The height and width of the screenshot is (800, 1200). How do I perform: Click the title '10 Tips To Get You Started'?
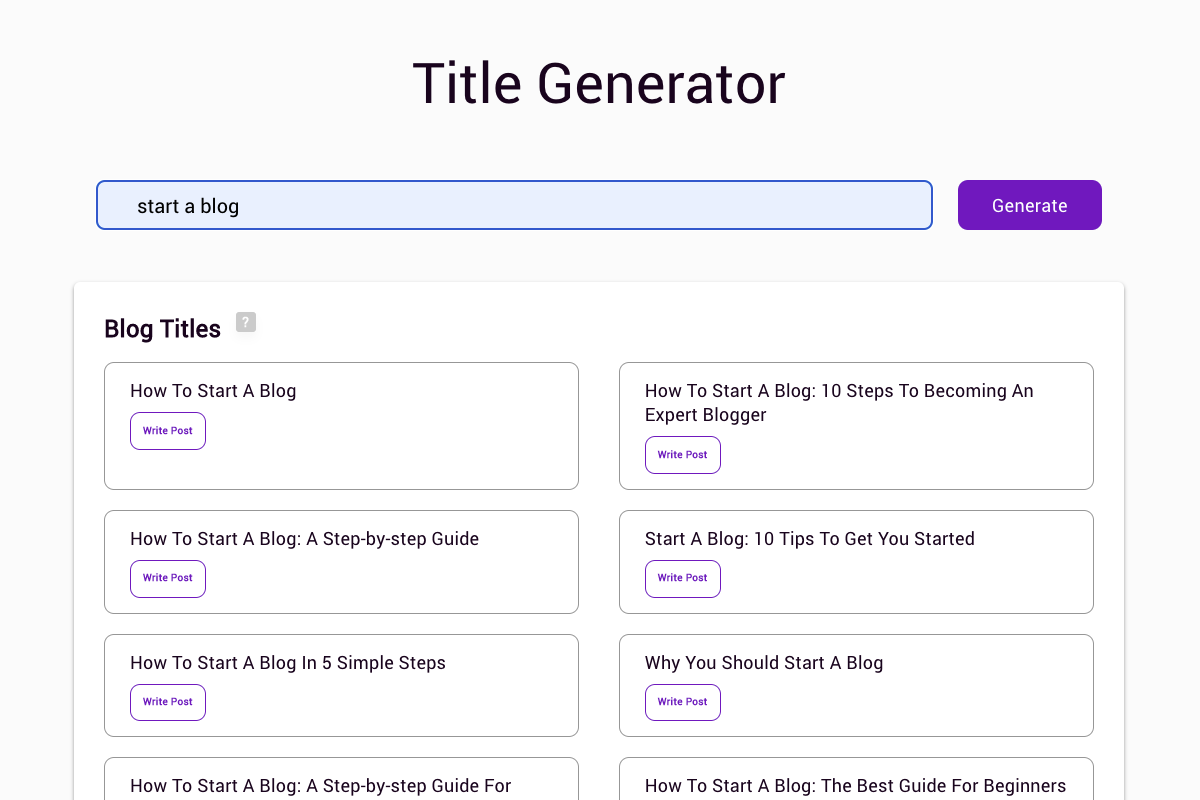pyautogui.click(x=809, y=539)
